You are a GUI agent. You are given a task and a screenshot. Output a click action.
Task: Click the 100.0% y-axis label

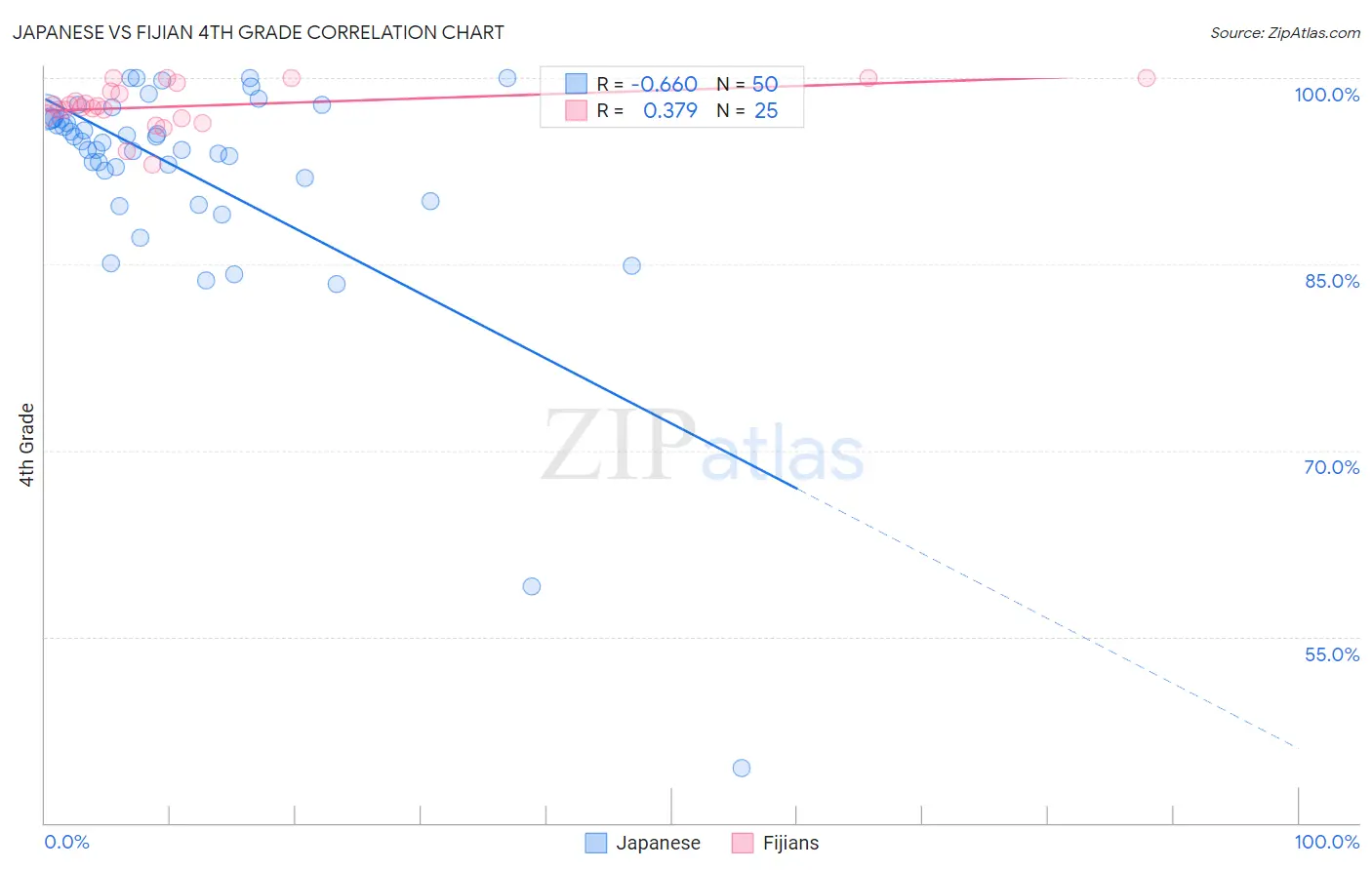coord(1327,95)
